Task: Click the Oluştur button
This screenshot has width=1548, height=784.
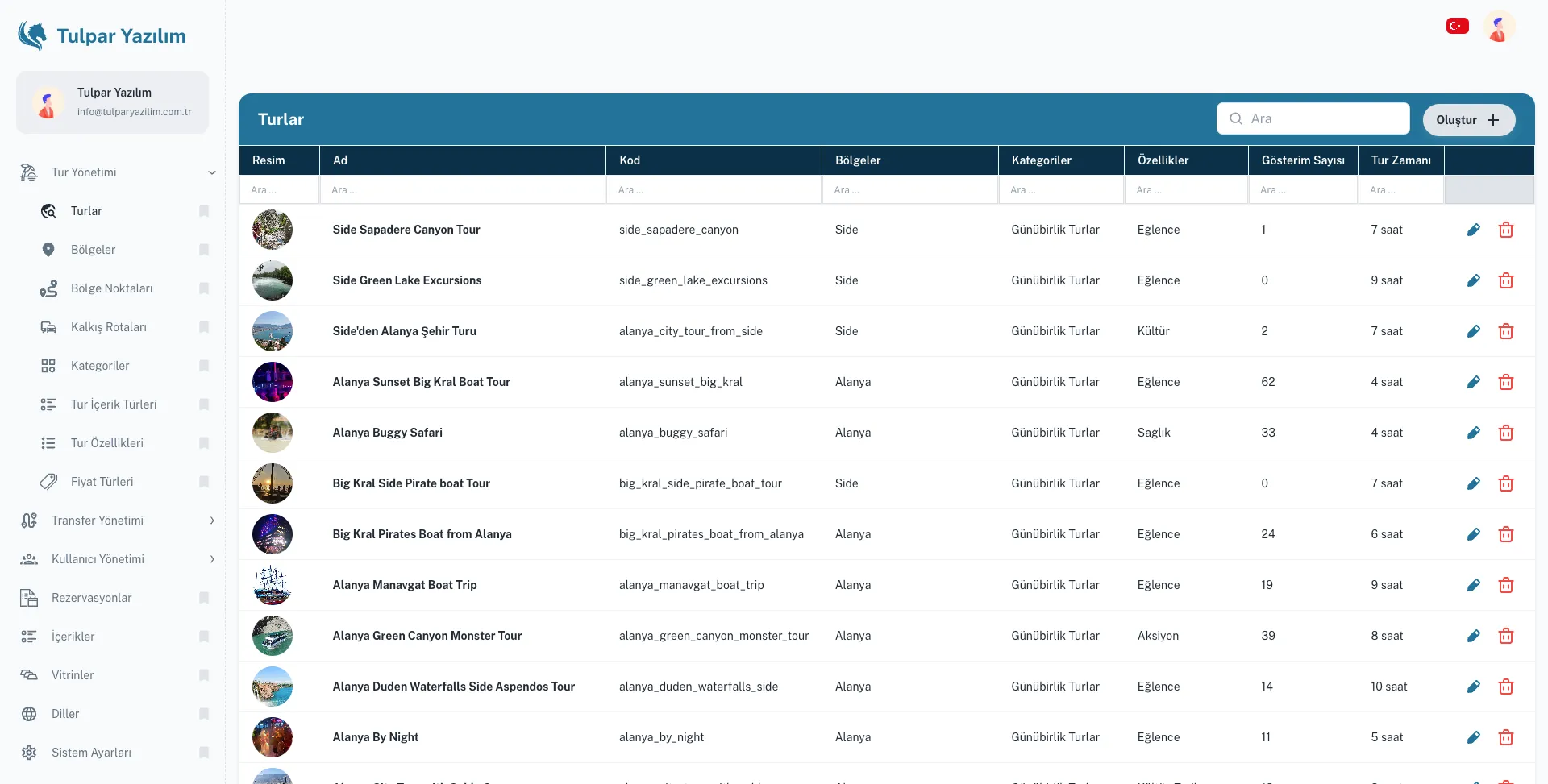Action: pos(1468,120)
